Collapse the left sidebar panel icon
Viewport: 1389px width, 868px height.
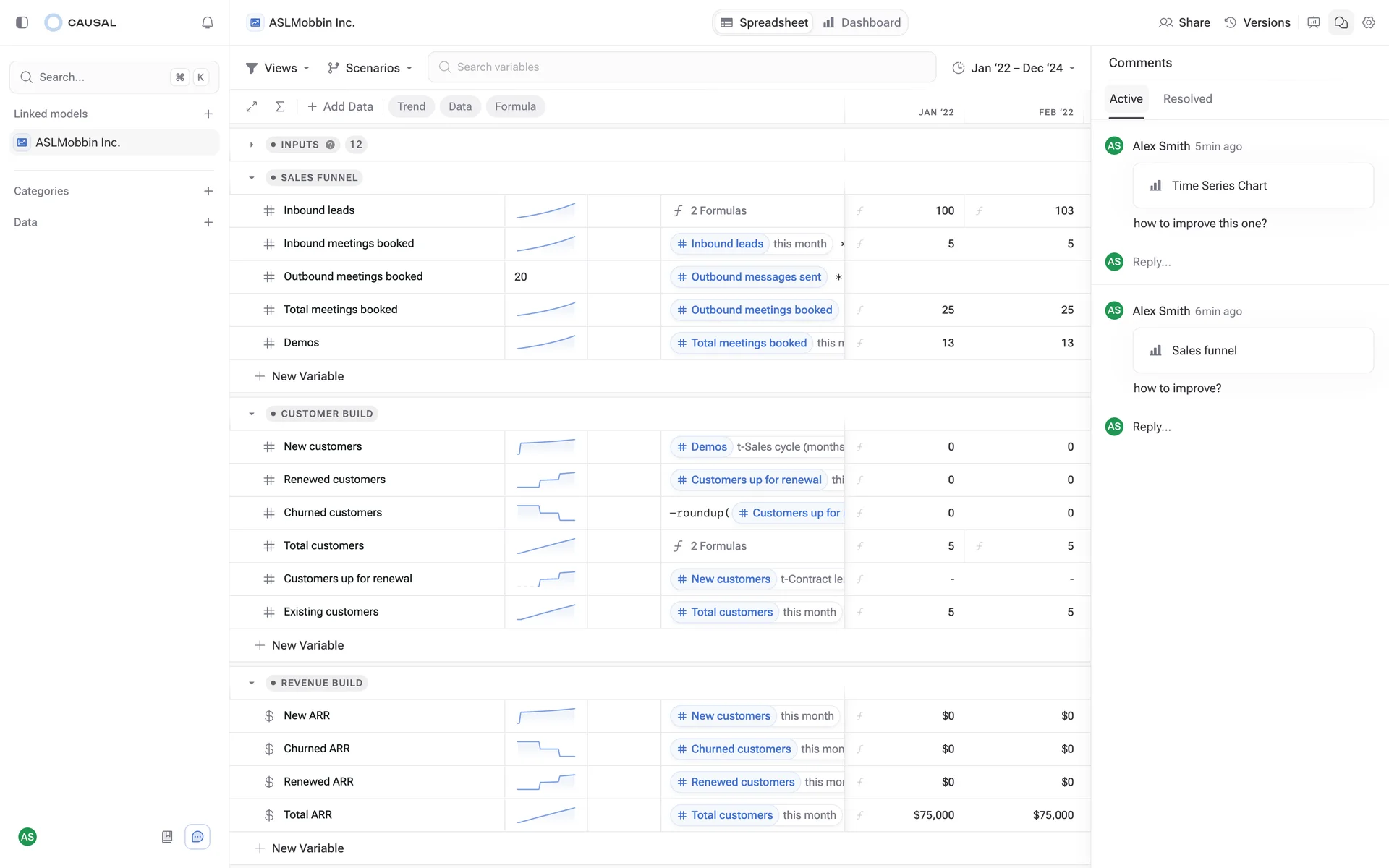coord(22,22)
